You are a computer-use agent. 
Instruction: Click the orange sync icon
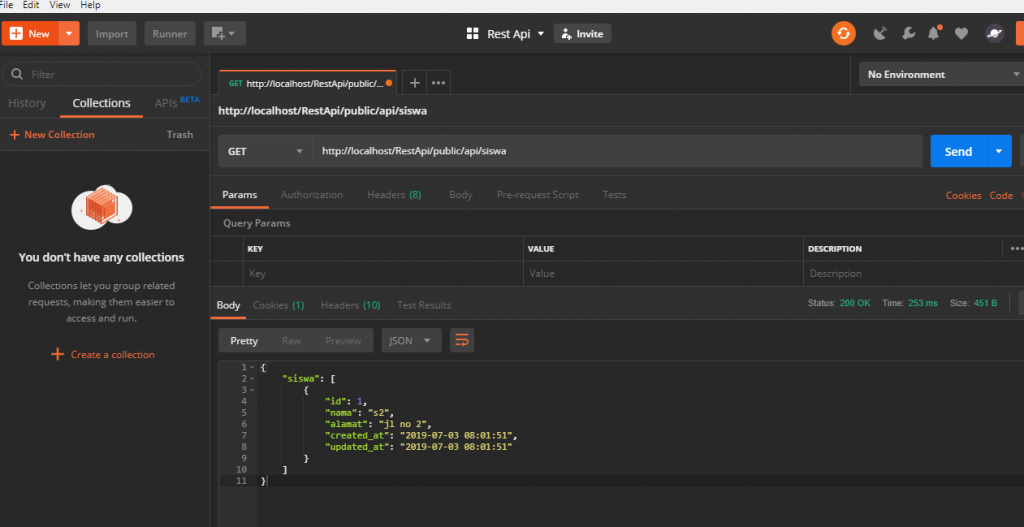[x=843, y=34]
